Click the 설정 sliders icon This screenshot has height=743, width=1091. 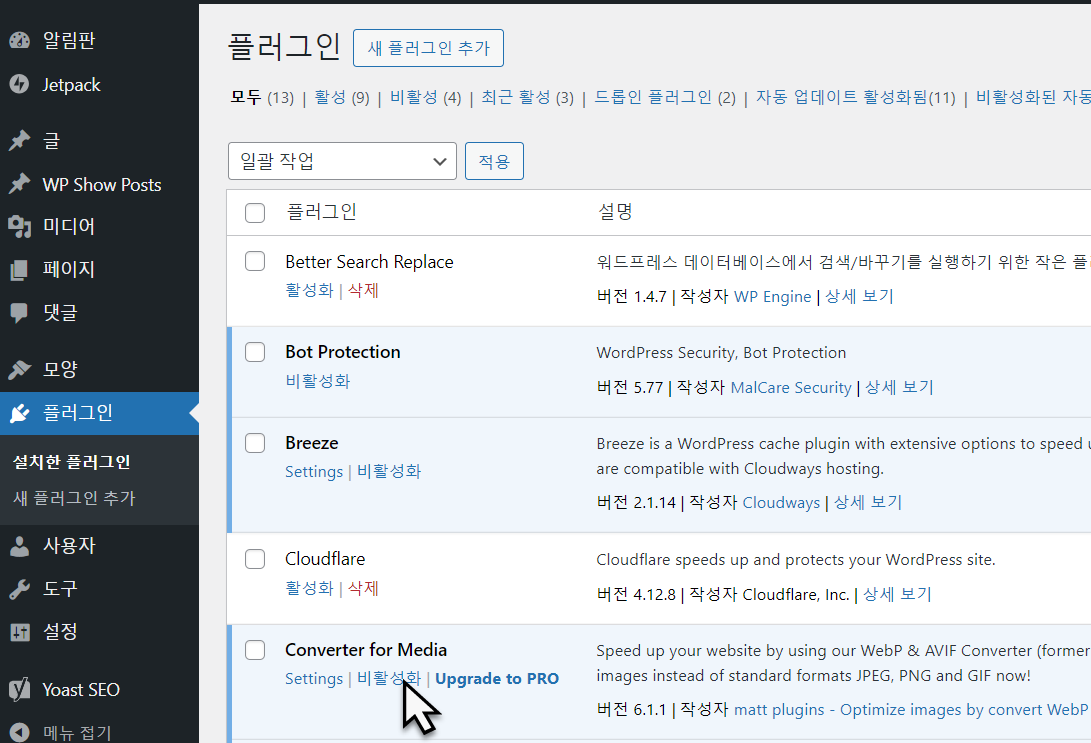[x=19, y=632]
